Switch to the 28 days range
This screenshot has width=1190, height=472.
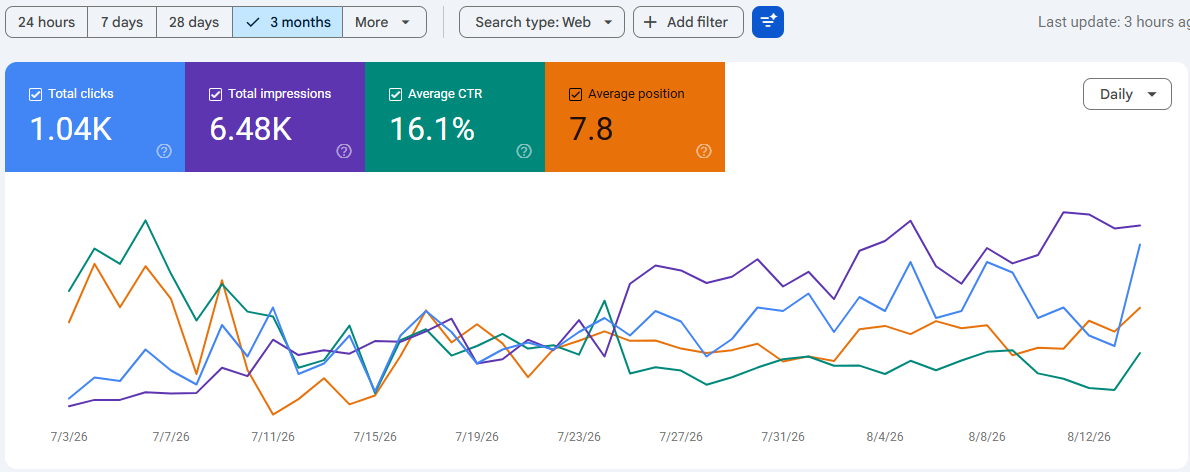(x=194, y=22)
